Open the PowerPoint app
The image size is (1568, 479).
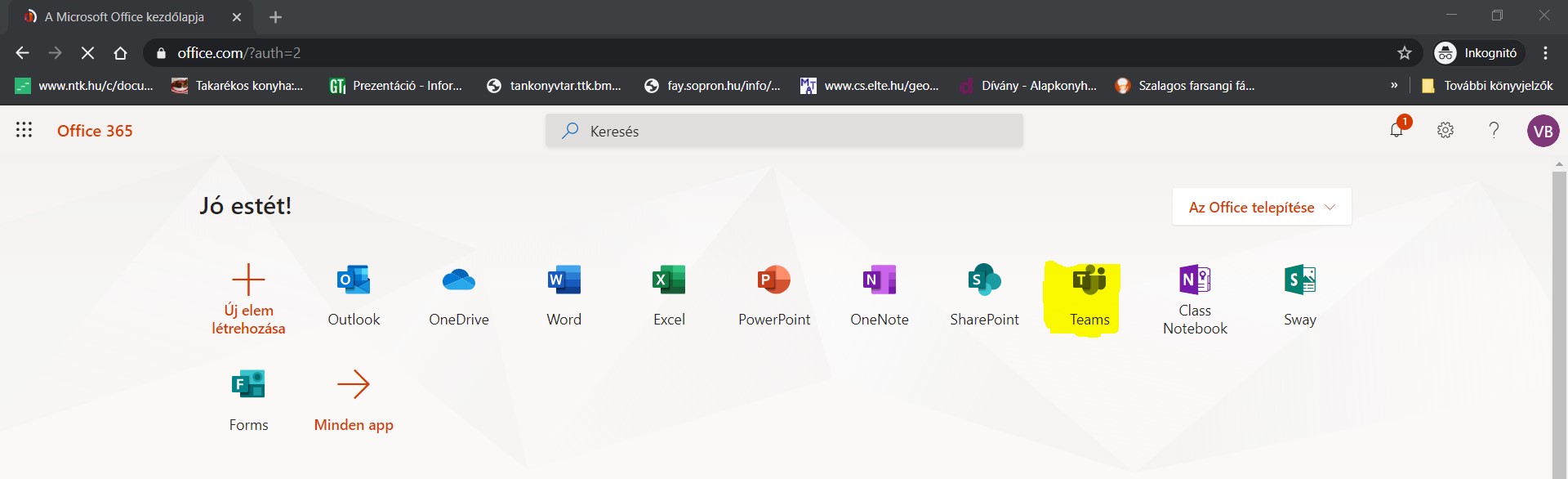774,295
